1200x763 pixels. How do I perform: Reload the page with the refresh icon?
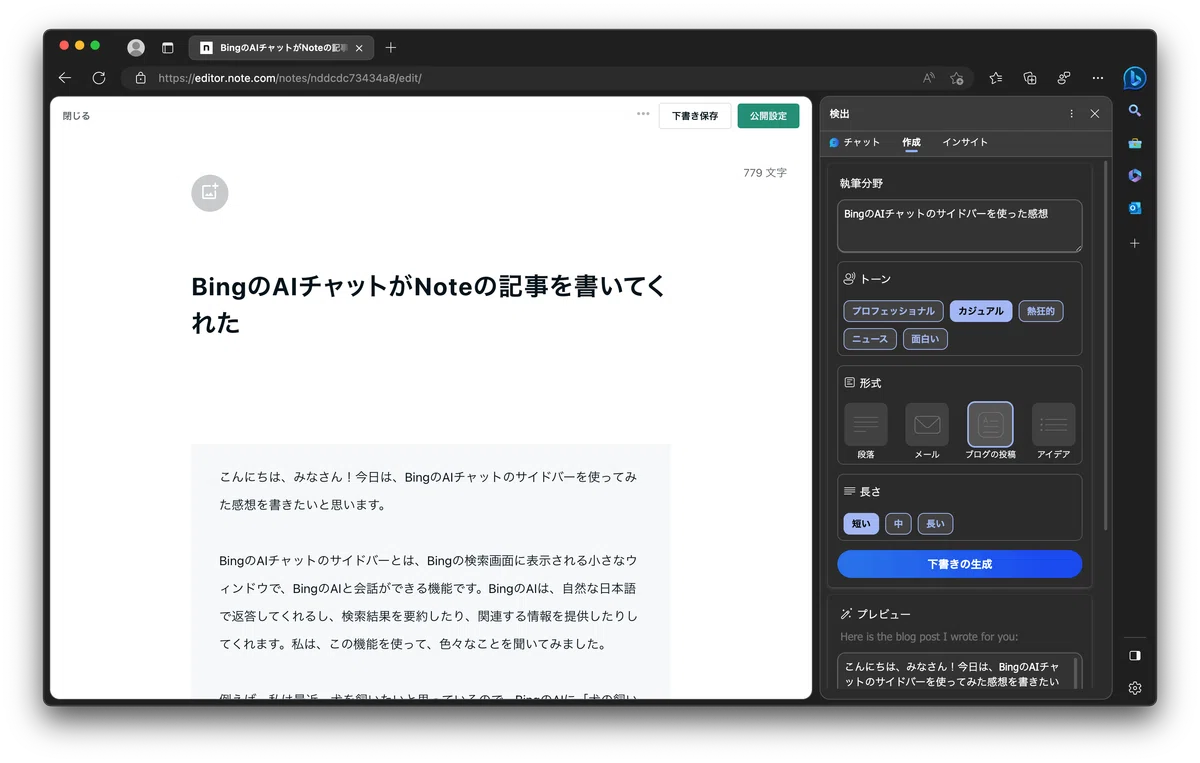tap(99, 78)
